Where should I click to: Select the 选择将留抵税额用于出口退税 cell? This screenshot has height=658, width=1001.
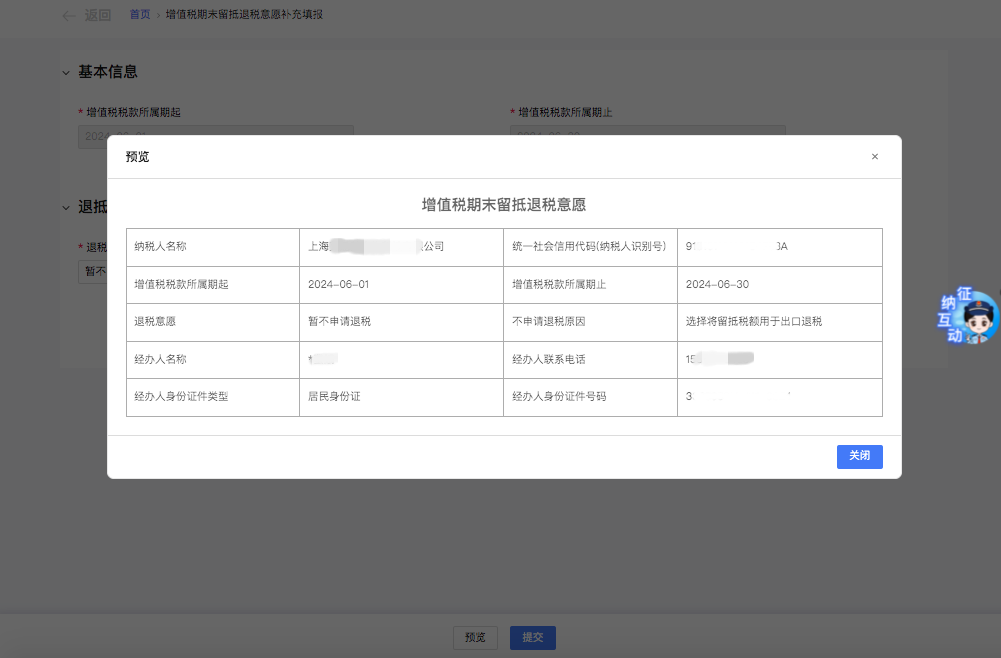click(753, 322)
